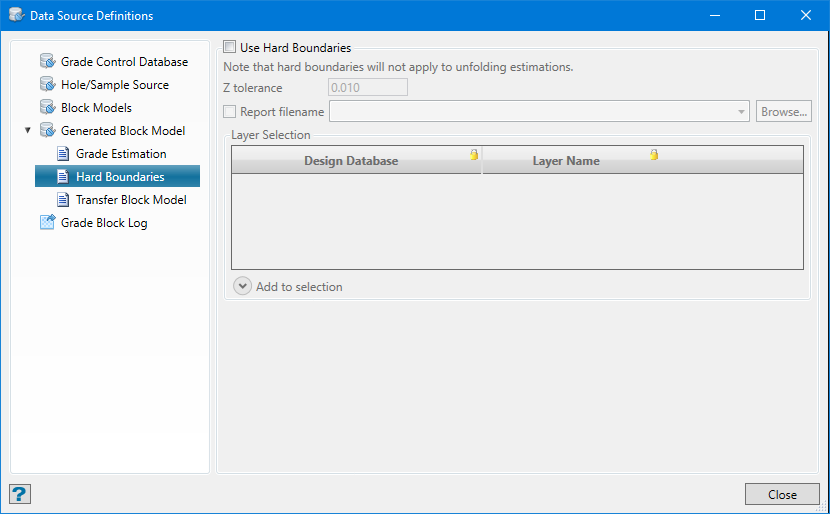Click the Design Database column lock icon
This screenshot has width=830, height=514.
474,154
